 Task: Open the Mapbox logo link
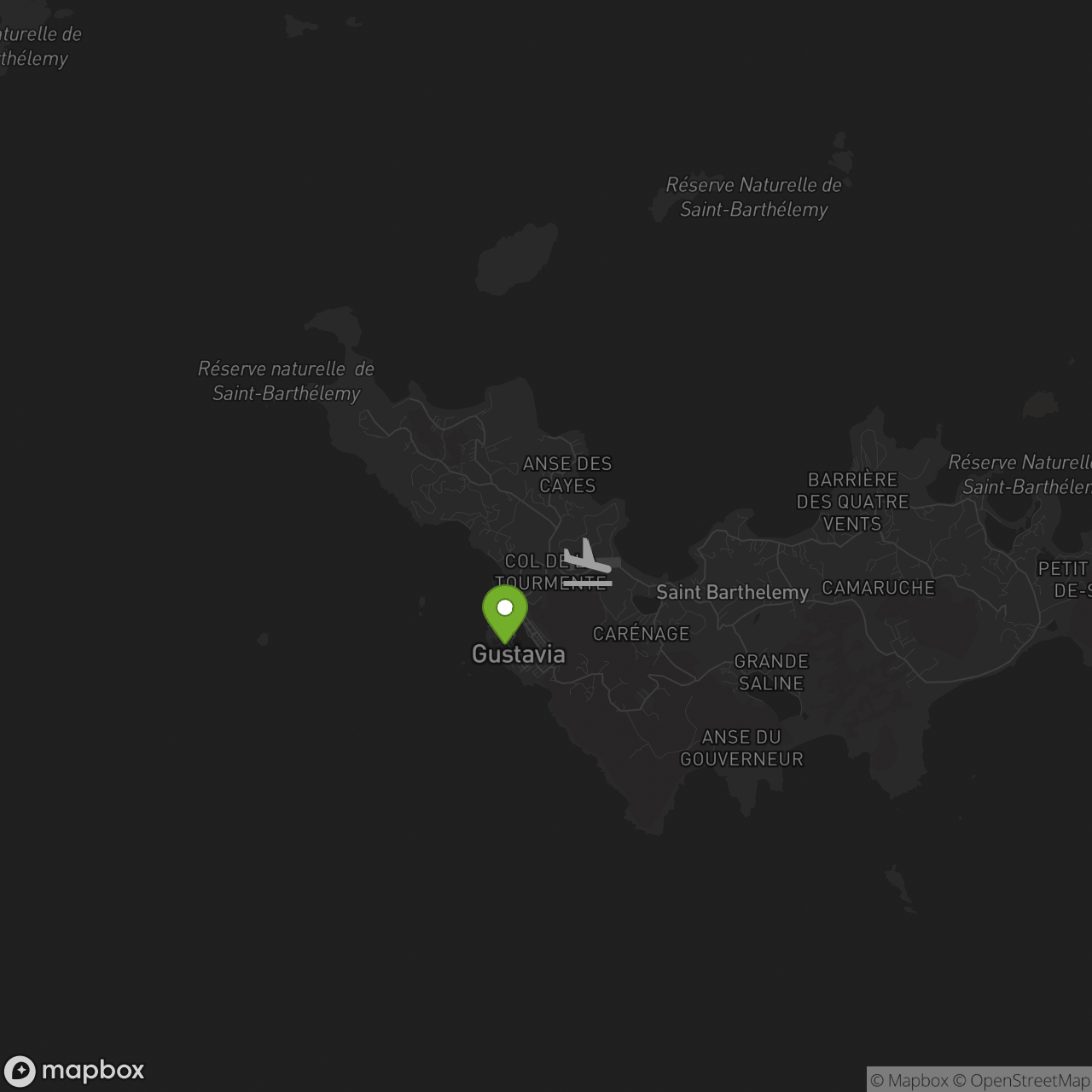click(74, 1071)
